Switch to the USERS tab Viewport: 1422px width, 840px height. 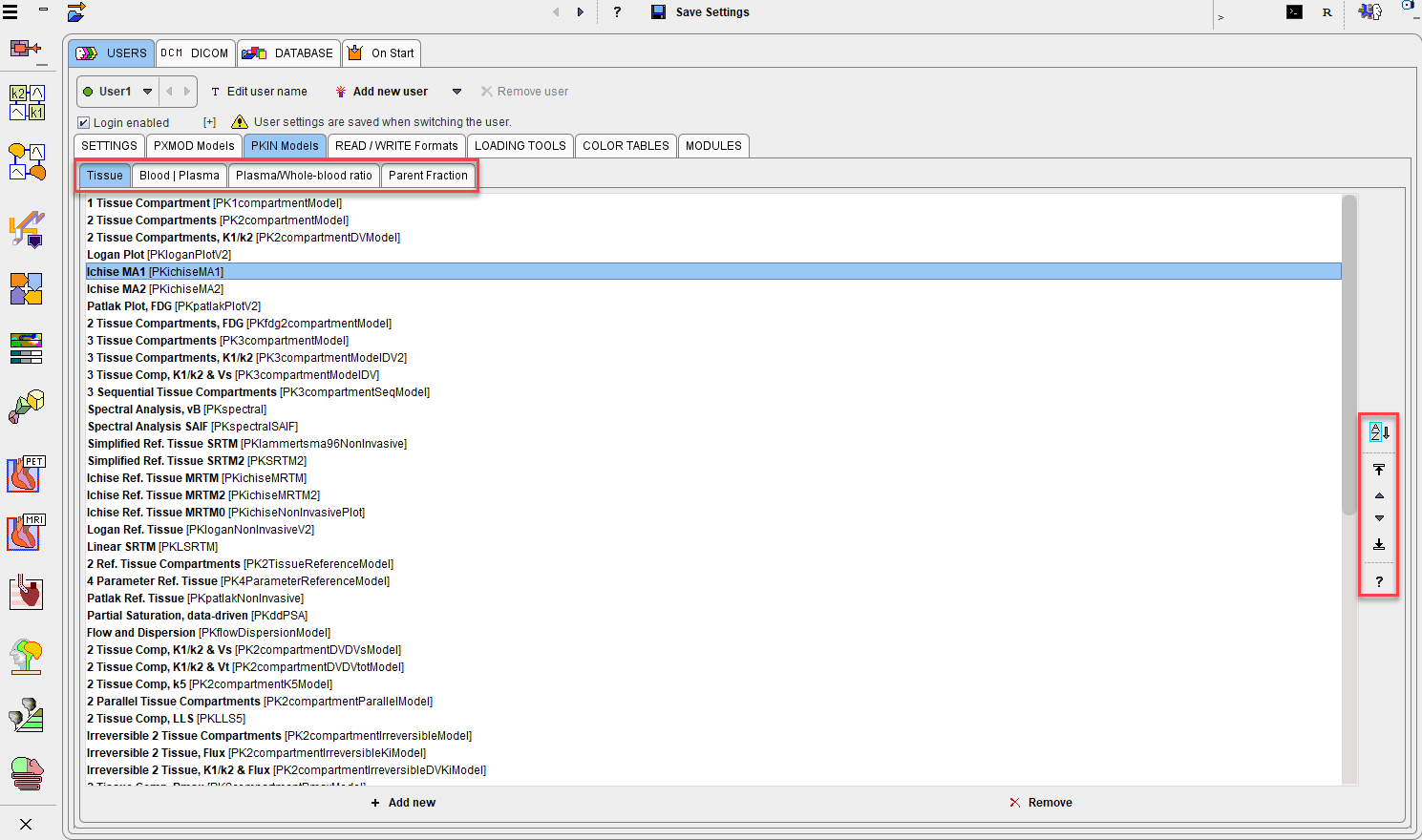point(112,53)
